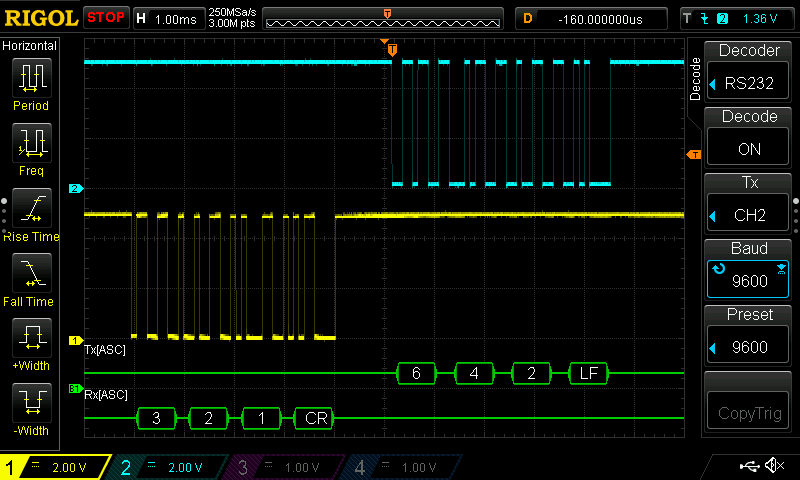The height and width of the screenshot is (480, 800).
Task: Click the Tx[ASC] decode label
Action: point(105,350)
